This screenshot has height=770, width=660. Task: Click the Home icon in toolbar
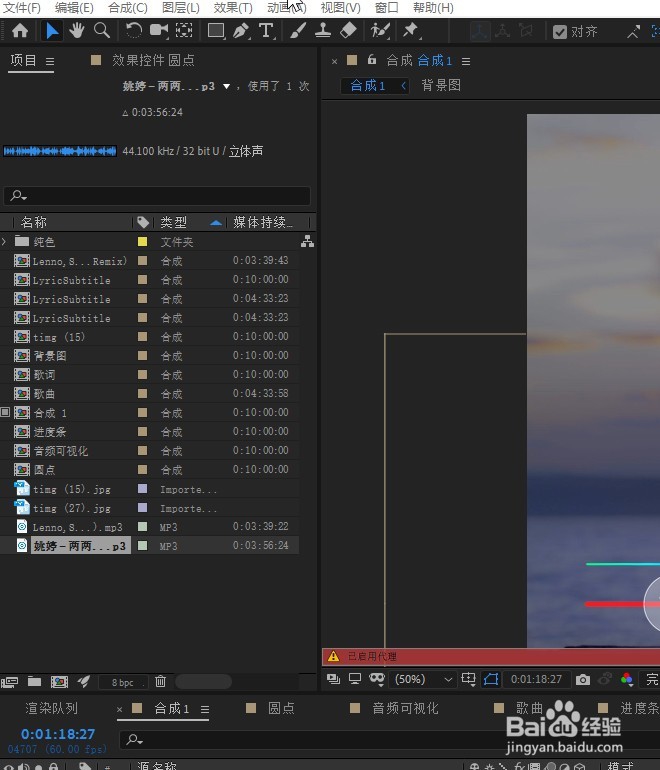click(x=19, y=31)
